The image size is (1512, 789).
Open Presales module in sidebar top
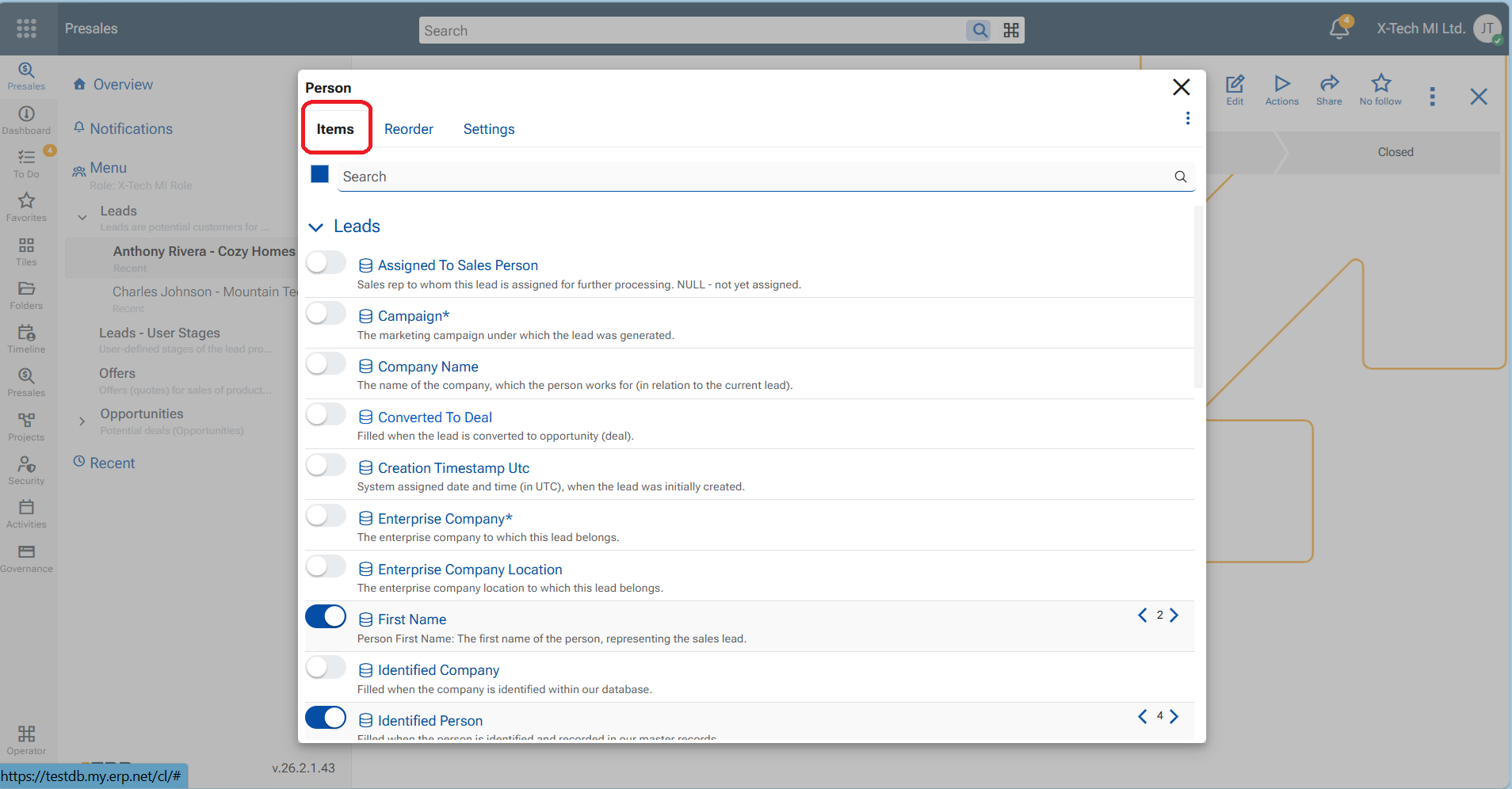[26, 76]
